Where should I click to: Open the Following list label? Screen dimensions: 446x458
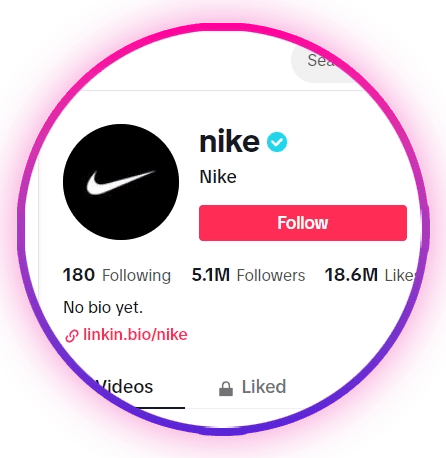[136, 276]
